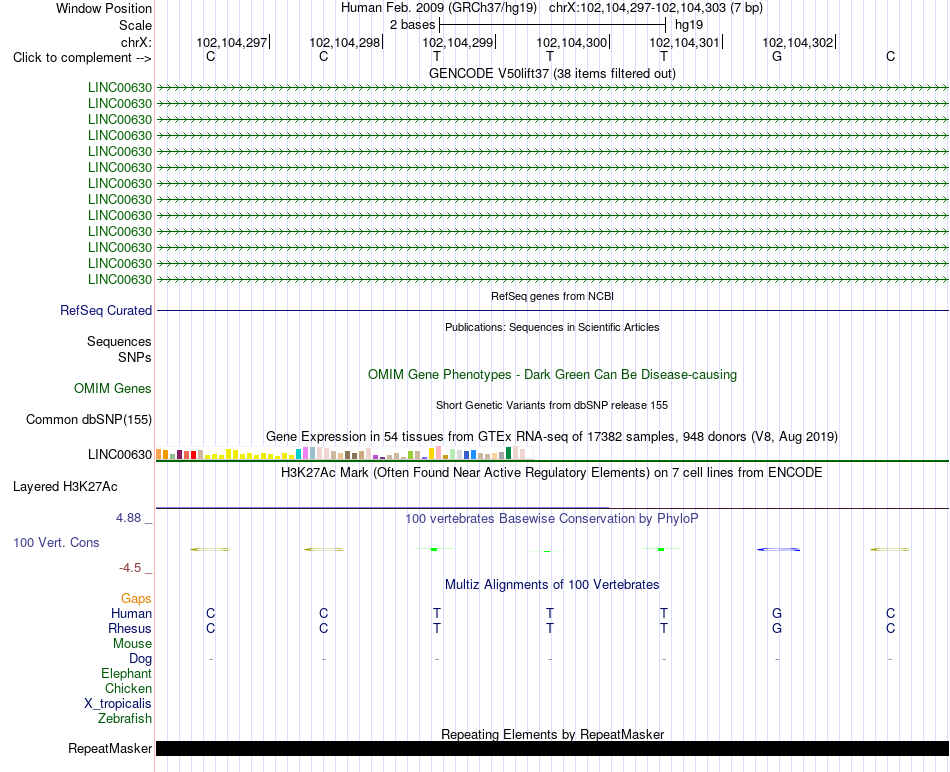Click the Rhesus species label

[x=130, y=628]
